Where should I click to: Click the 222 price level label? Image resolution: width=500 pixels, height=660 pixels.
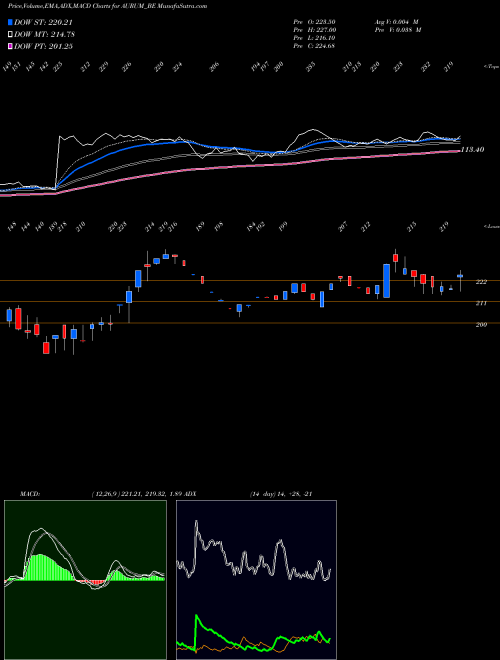[481, 282]
